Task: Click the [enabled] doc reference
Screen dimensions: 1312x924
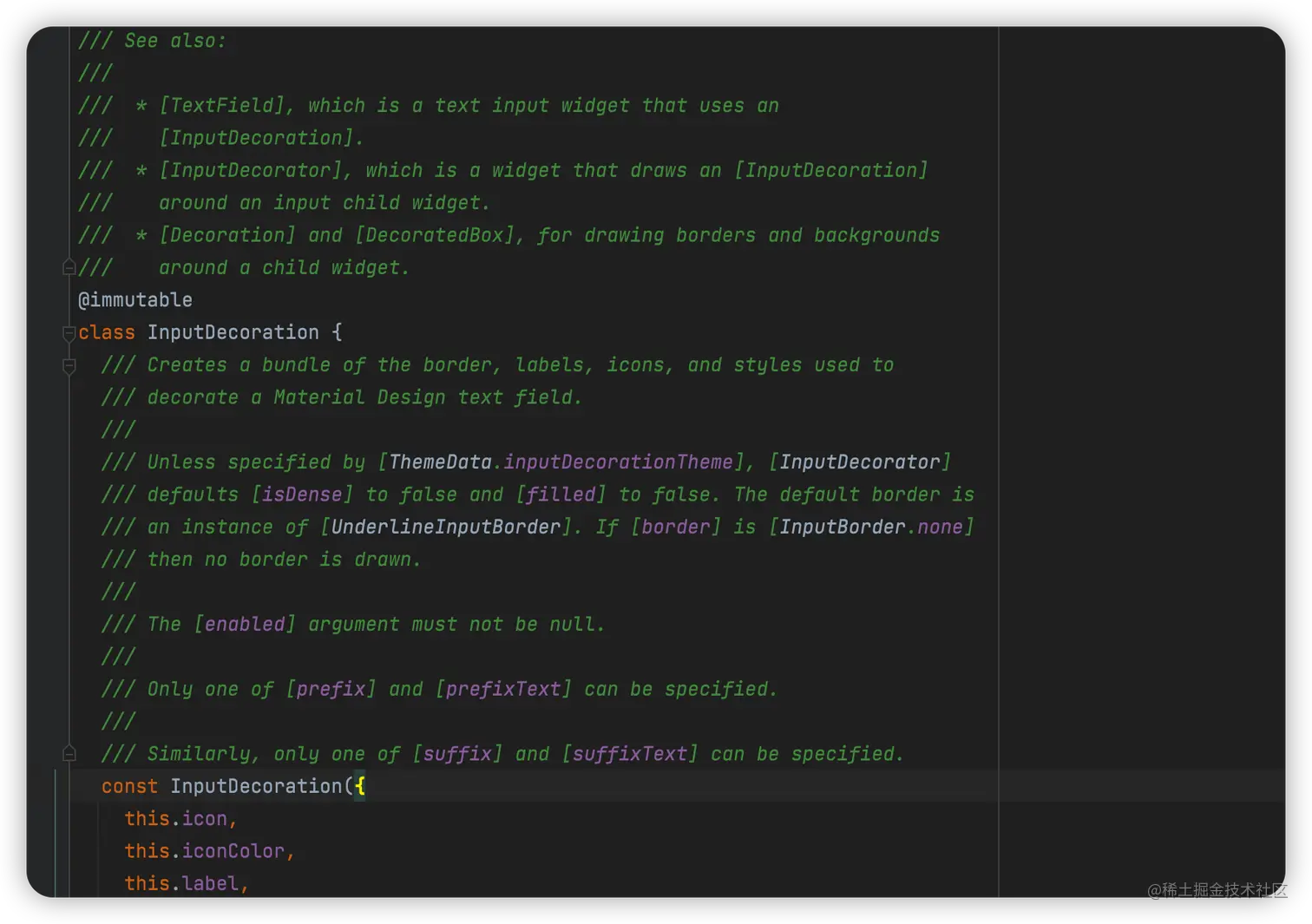Action: (x=245, y=625)
